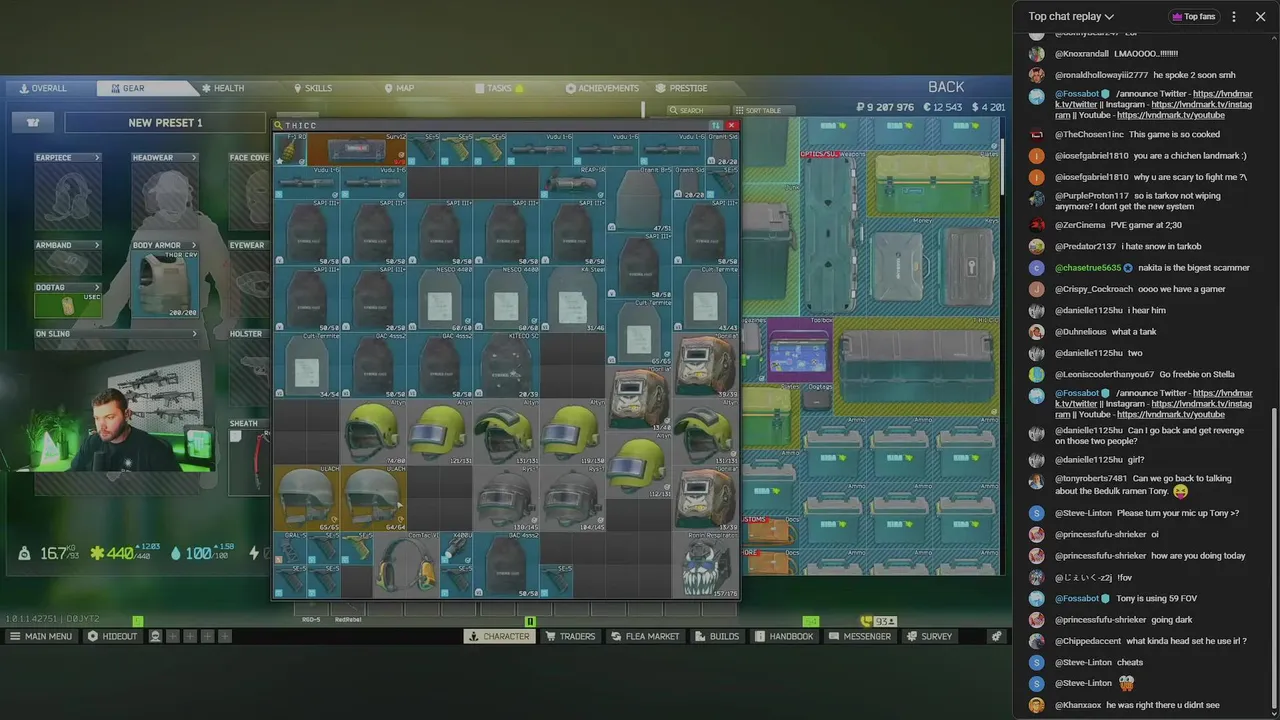
Task: Select the face shield mask showing 13/40
Action: (x=640, y=399)
